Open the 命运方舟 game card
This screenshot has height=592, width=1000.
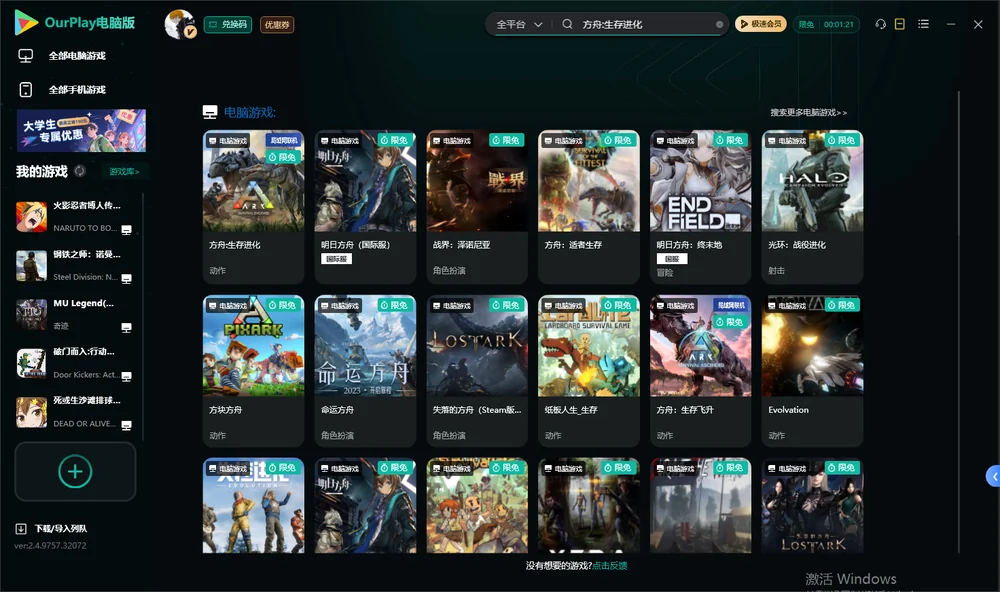365,371
